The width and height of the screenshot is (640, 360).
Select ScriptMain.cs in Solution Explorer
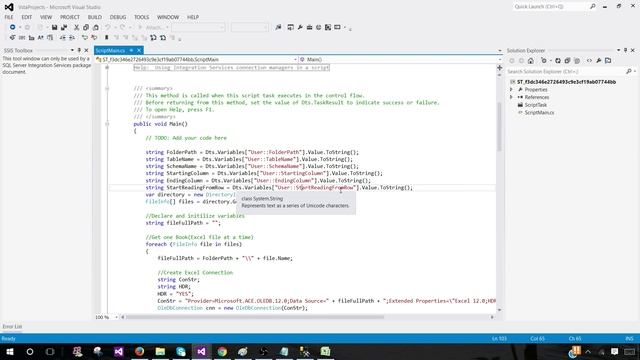pyautogui.click(x=539, y=113)
